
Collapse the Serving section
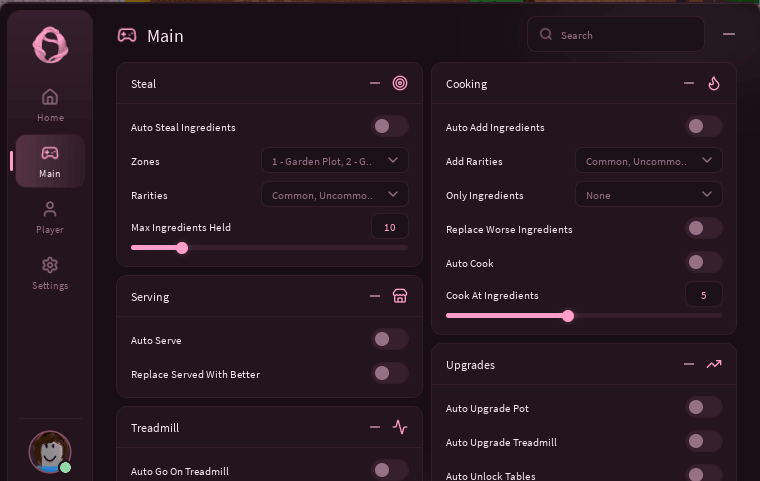(375, 296)
